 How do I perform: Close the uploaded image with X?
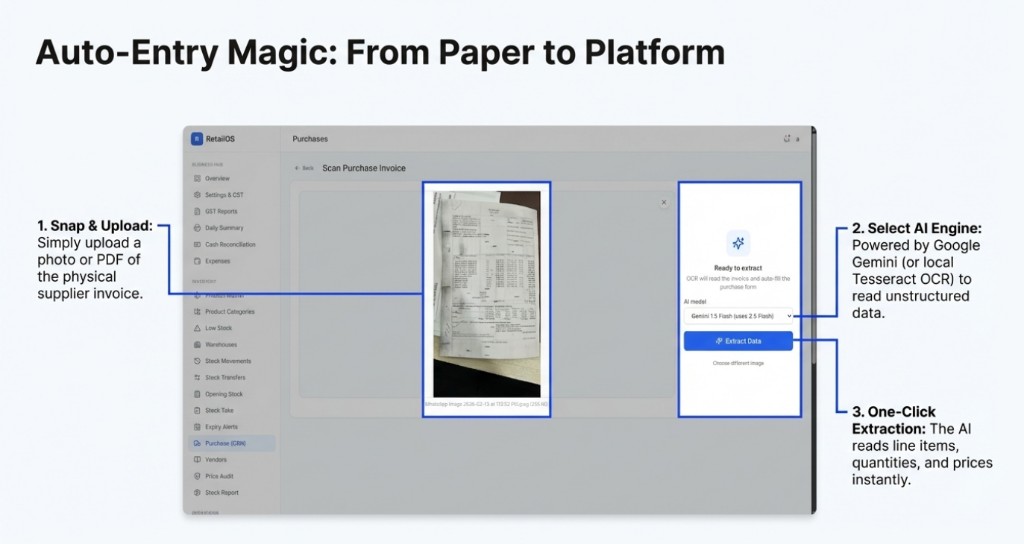point(664,202)
